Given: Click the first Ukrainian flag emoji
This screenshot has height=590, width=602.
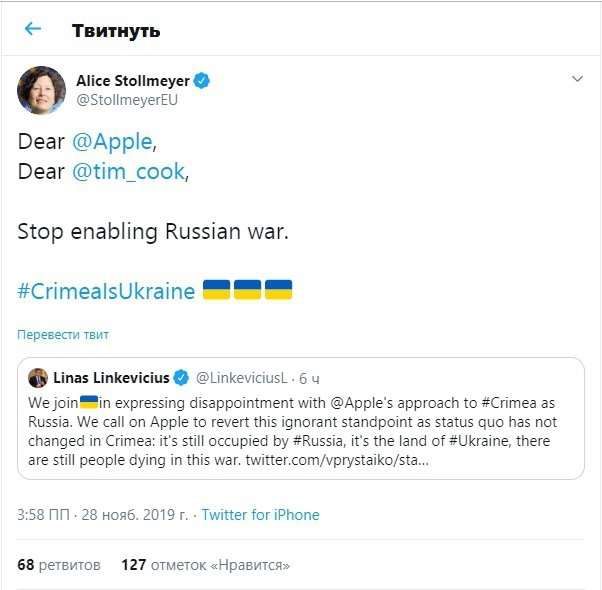Looking at the screenshot, I should 216,291.
